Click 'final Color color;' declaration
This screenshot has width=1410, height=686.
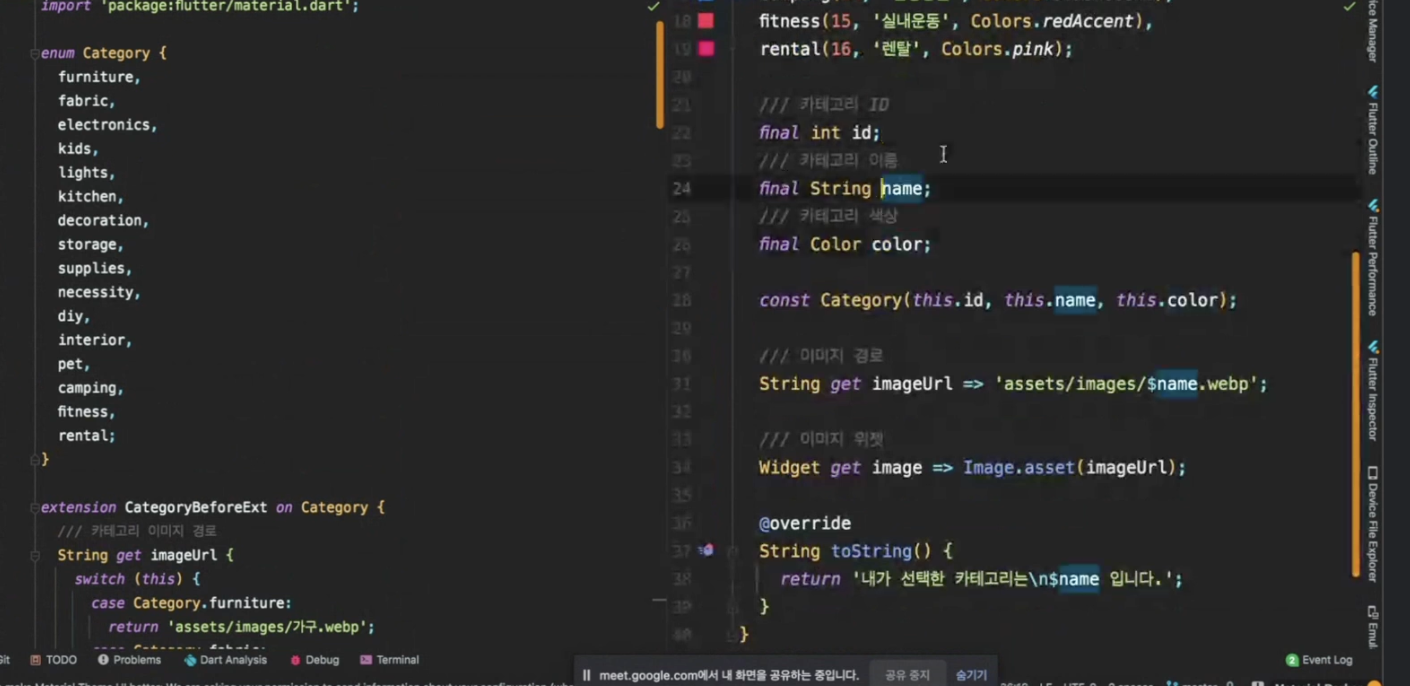tap(845, 244)
